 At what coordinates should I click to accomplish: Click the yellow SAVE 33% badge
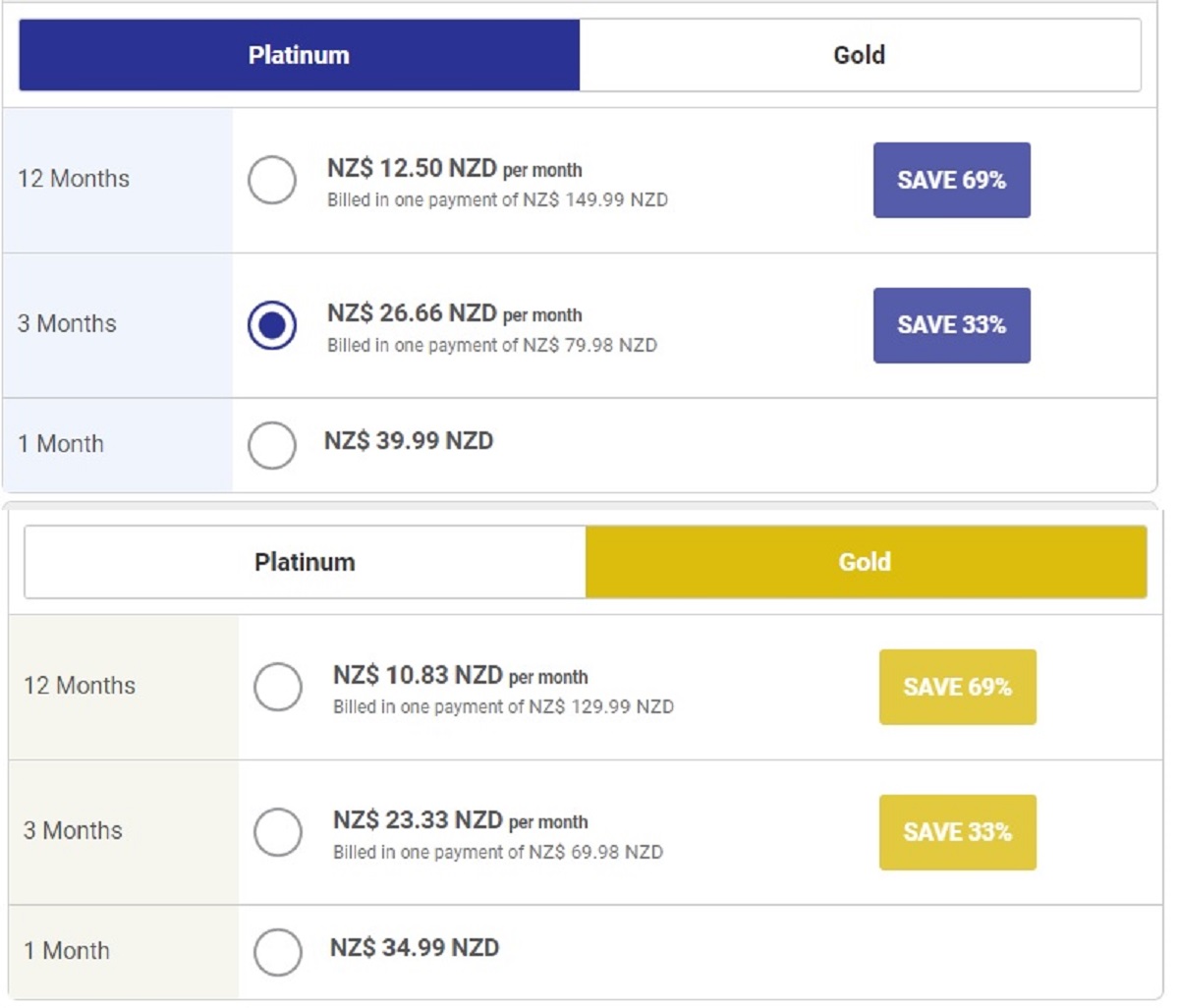(x=957, y=832)
